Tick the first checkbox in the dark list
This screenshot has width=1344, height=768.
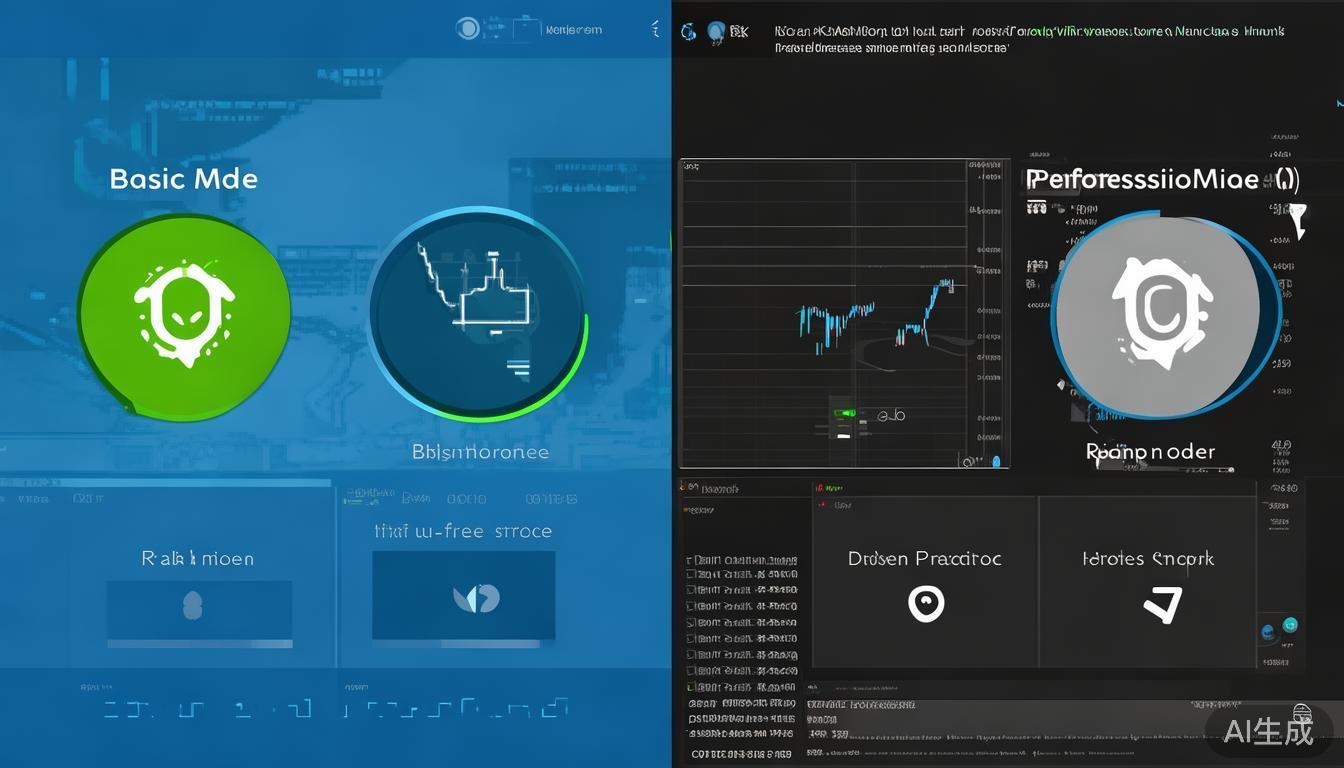tap(690, 561)
